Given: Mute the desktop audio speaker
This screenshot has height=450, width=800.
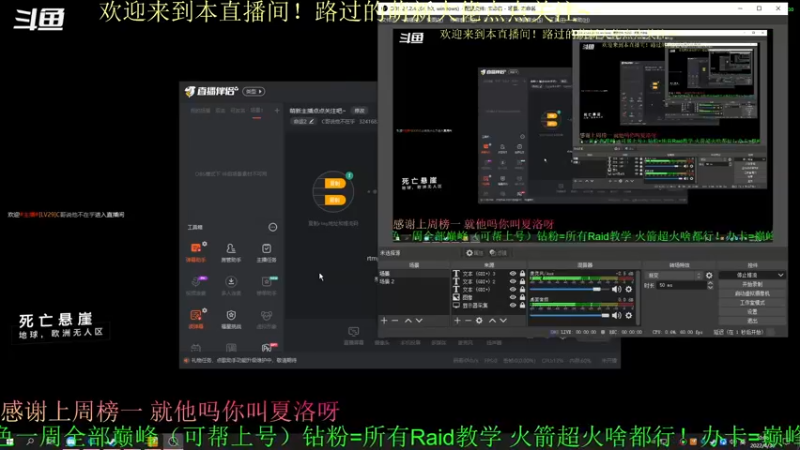Looking at the screenshot, I should click(616, 315).
